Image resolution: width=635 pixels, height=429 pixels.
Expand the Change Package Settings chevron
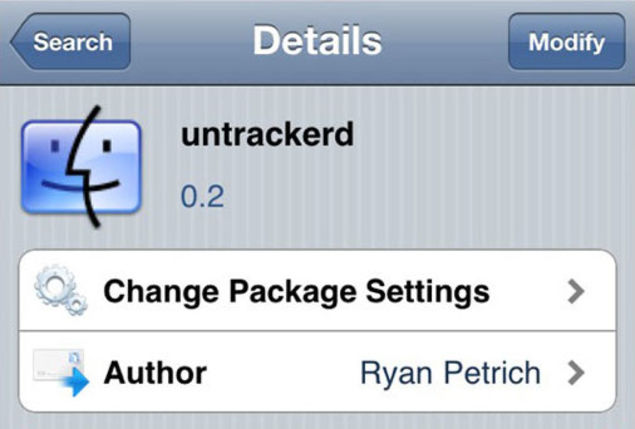tap(576, 291)
